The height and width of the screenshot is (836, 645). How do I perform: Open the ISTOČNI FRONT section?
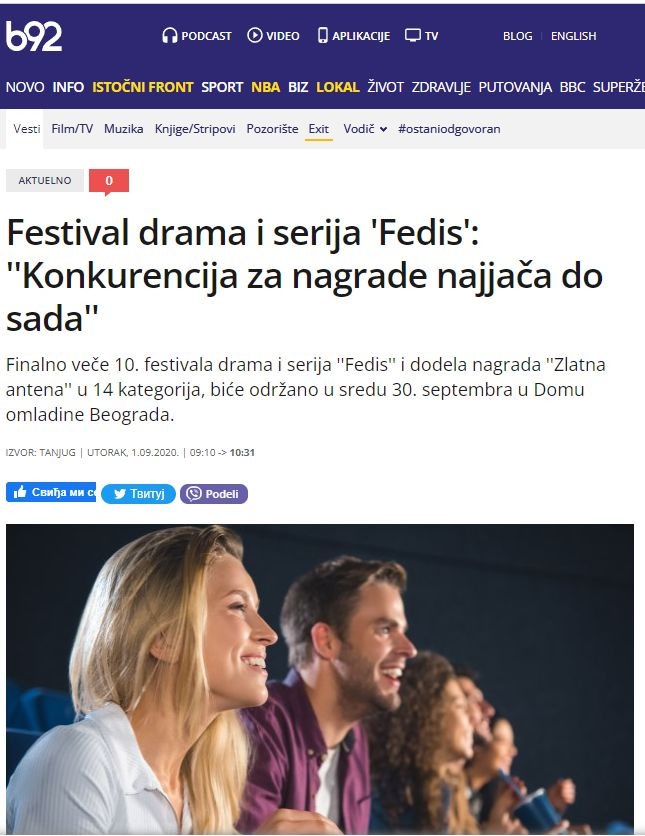[142, 87]
